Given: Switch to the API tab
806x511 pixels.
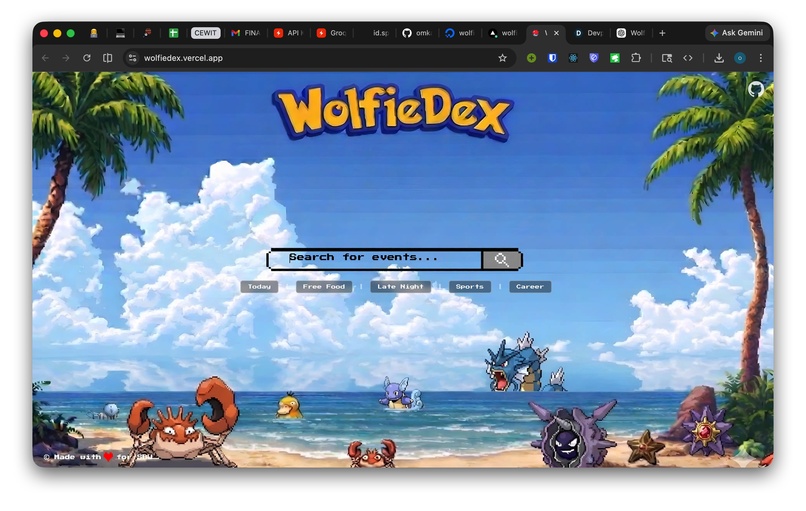Looking at the screenshot, I should coord(288,33).
